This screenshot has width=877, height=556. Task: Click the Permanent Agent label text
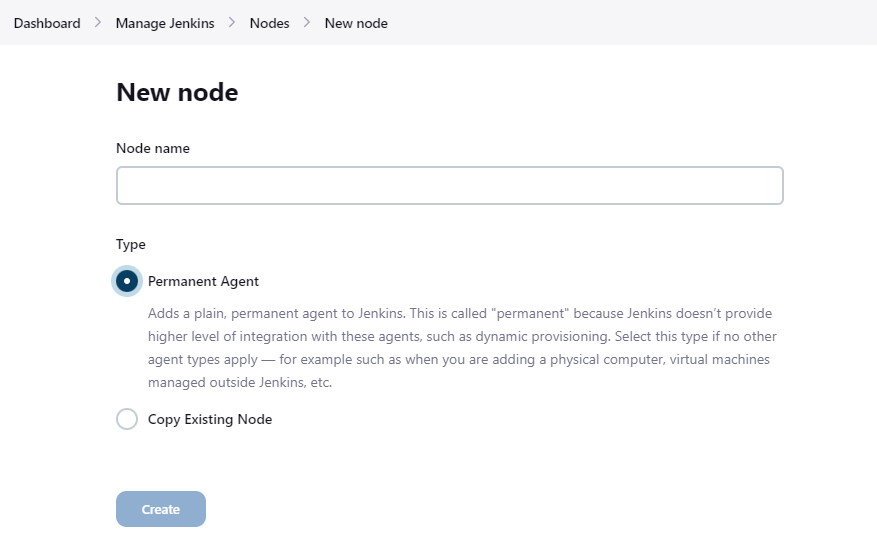point(203,281)
